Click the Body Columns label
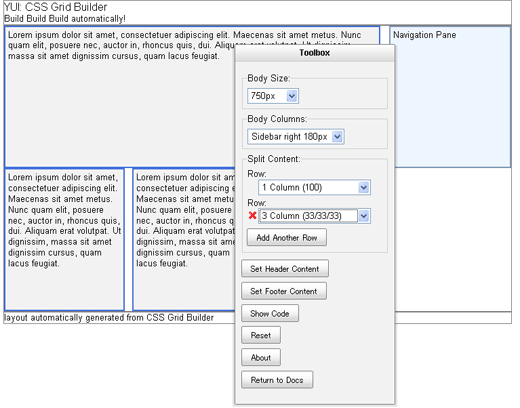520x408 pixels. click(277, 119)
